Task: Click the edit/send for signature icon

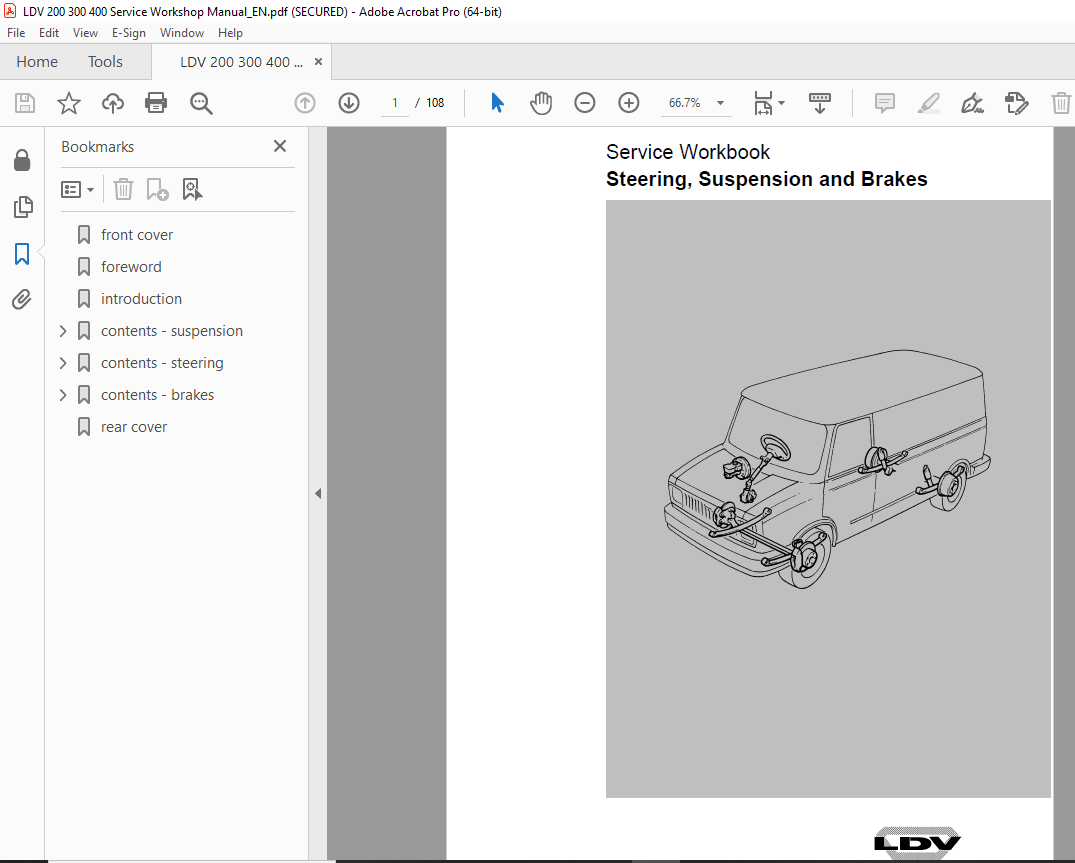Action: [1016, 103]
